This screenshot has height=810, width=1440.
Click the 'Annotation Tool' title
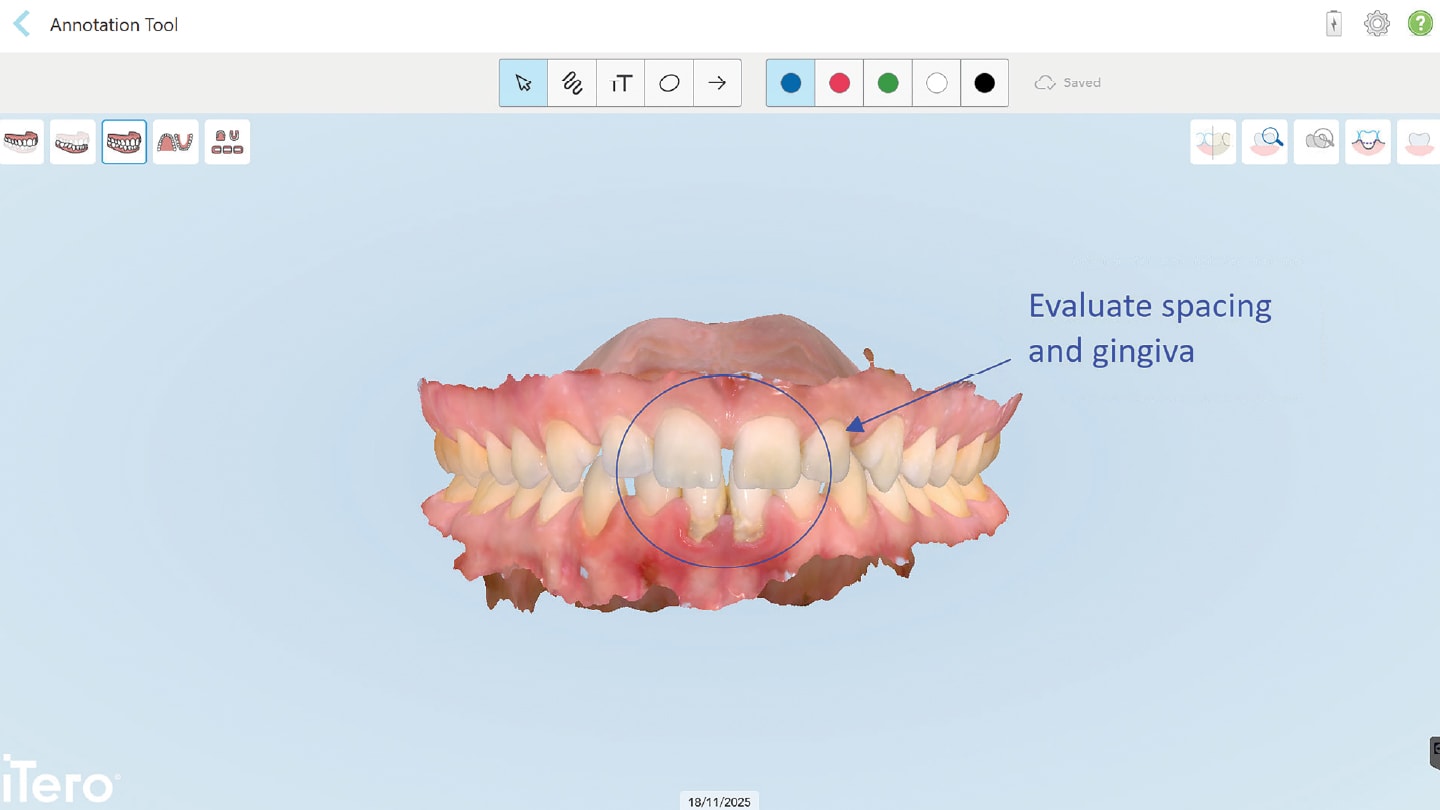[x=114, y=25]
